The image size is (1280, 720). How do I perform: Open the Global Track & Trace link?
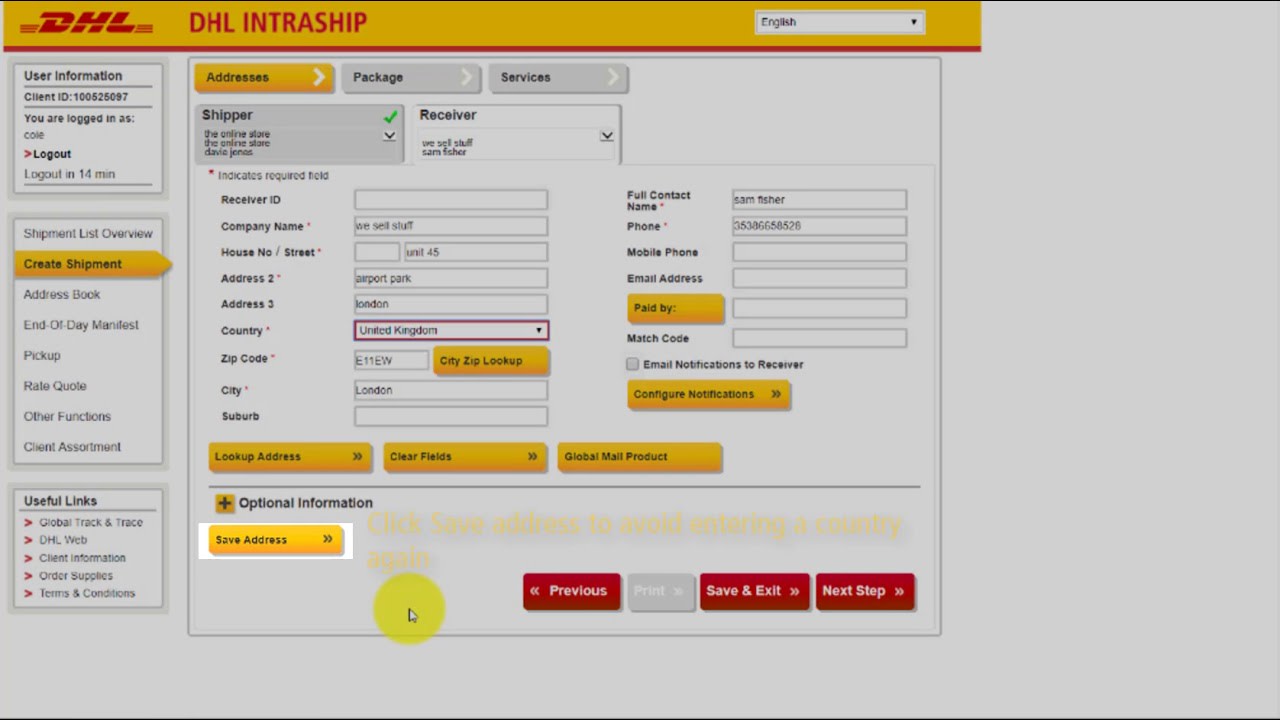pos(91,522)
